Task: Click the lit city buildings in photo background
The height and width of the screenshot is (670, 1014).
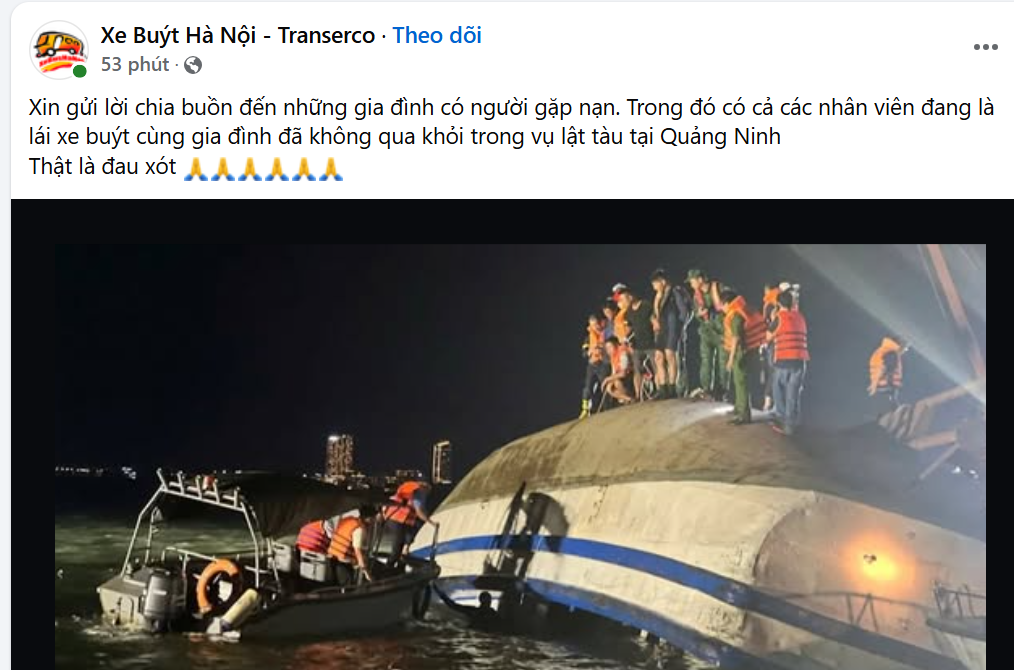Action: coord(388,460)
